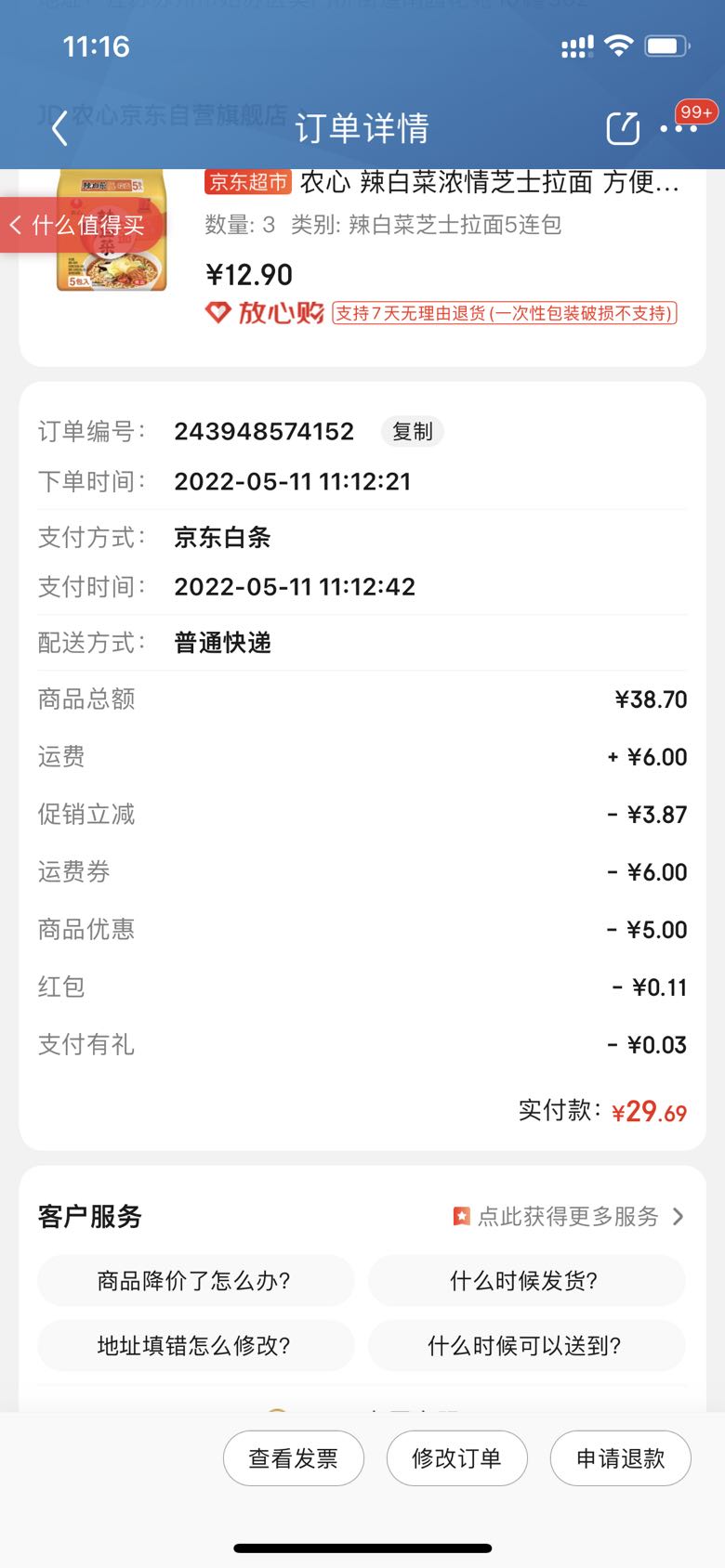Tap 申请退款 button
The width and height of the screenshot is (725, 1568).
(621, 1458)
